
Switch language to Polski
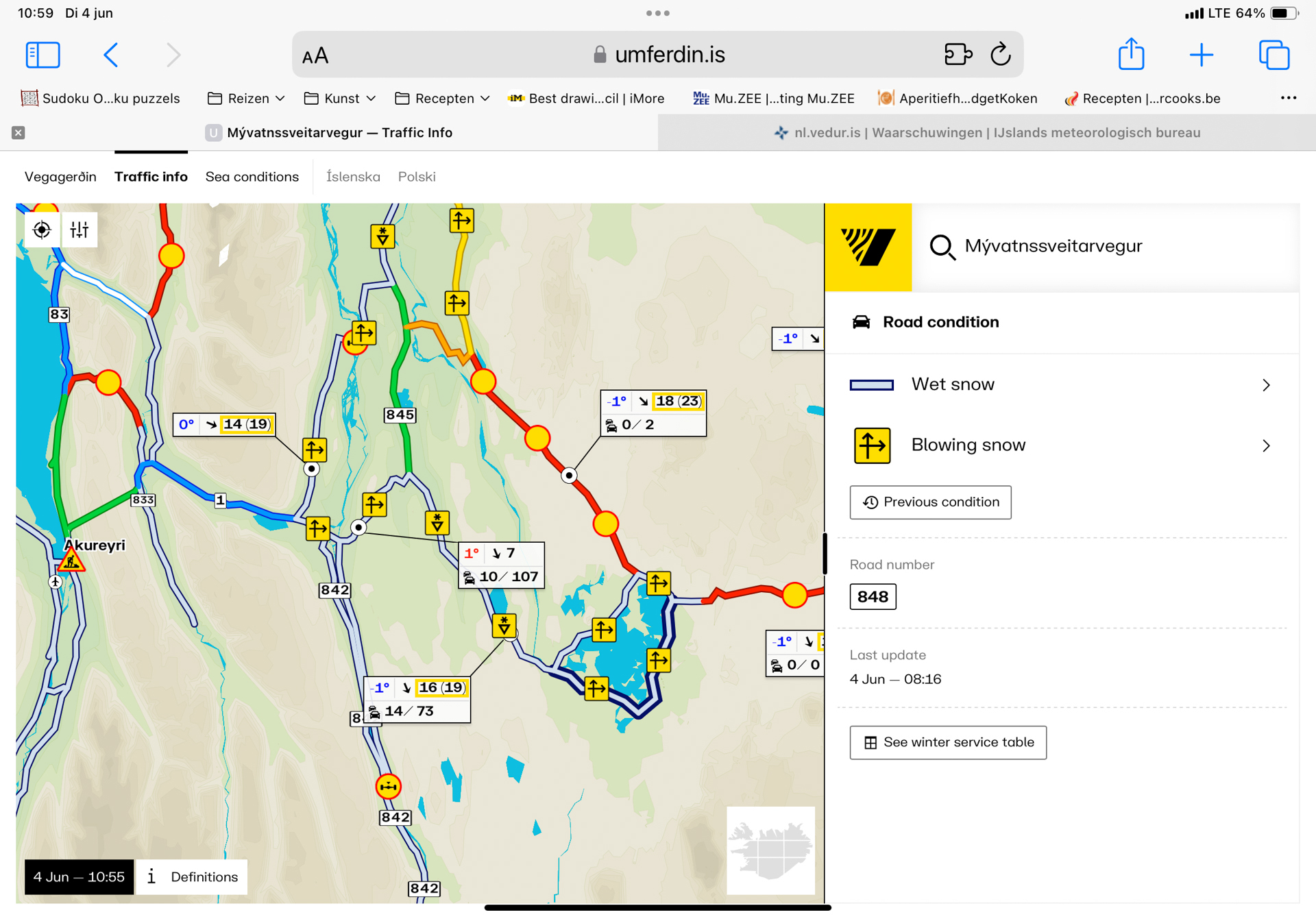417,177
